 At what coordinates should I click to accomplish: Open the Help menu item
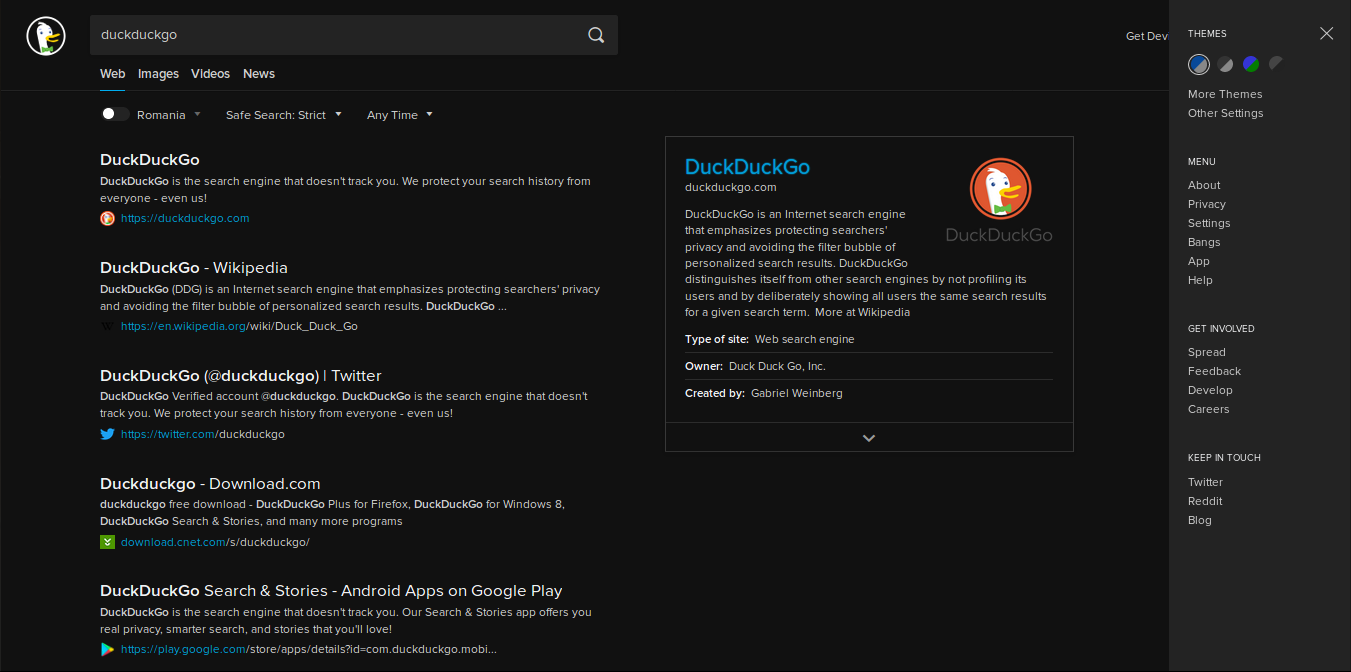tap(1200, 280)
